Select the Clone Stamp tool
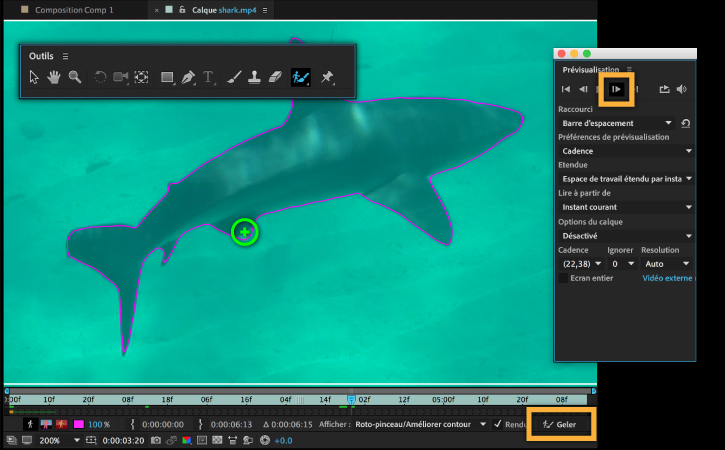Screen dimensions: 725x450 (254, 77)
